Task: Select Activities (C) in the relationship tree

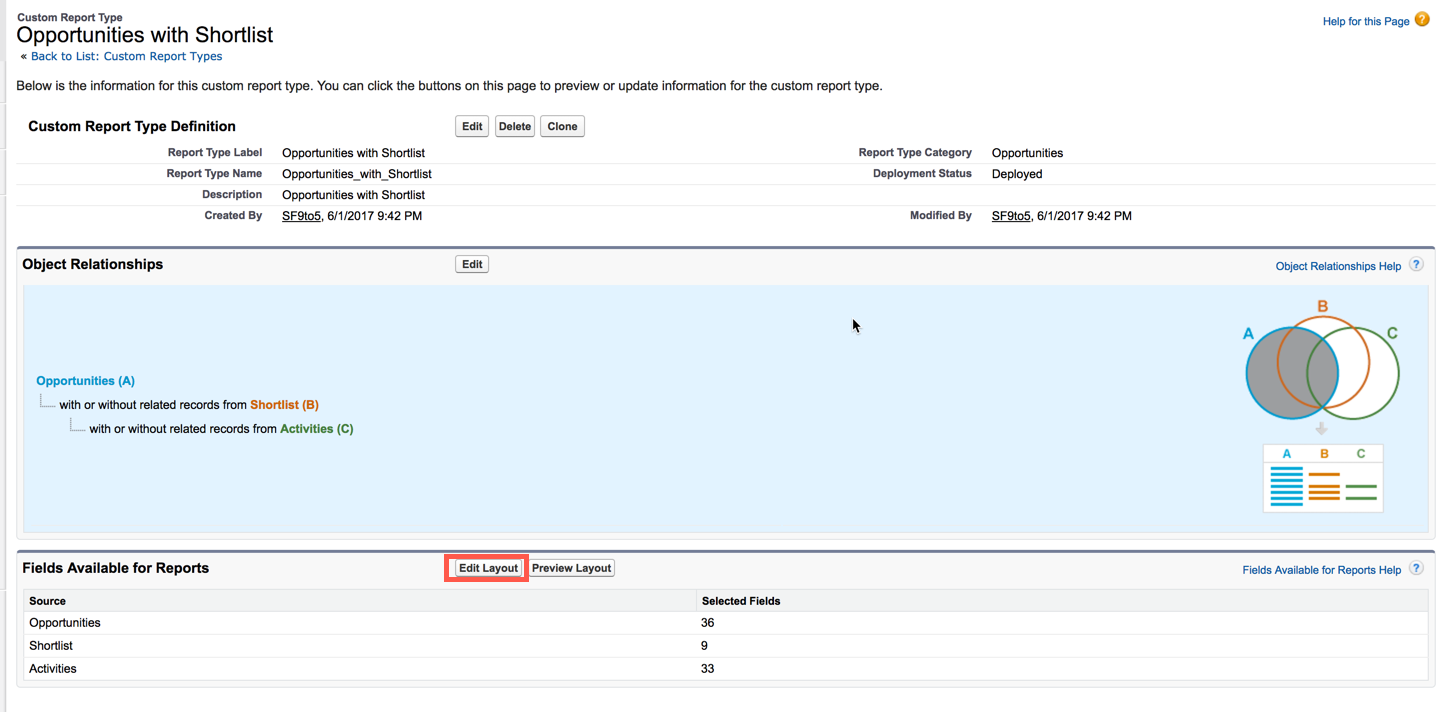Action: pos(316,429)
